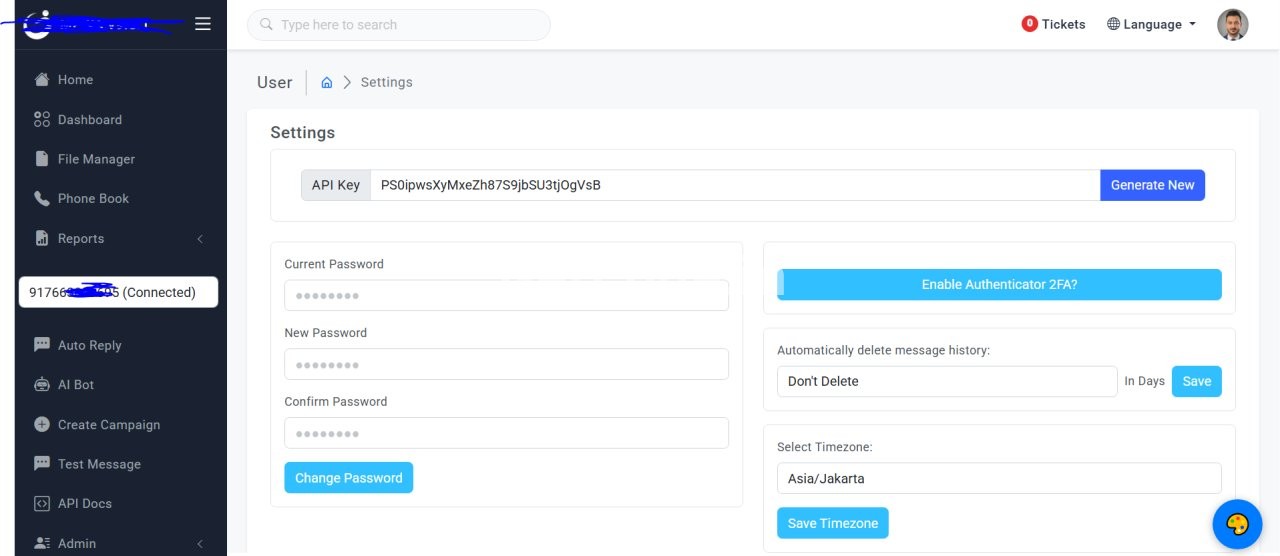1280x556 pixels.
Task: Click the hamburger menu icon in sidebar header
Action: [203, 24]
